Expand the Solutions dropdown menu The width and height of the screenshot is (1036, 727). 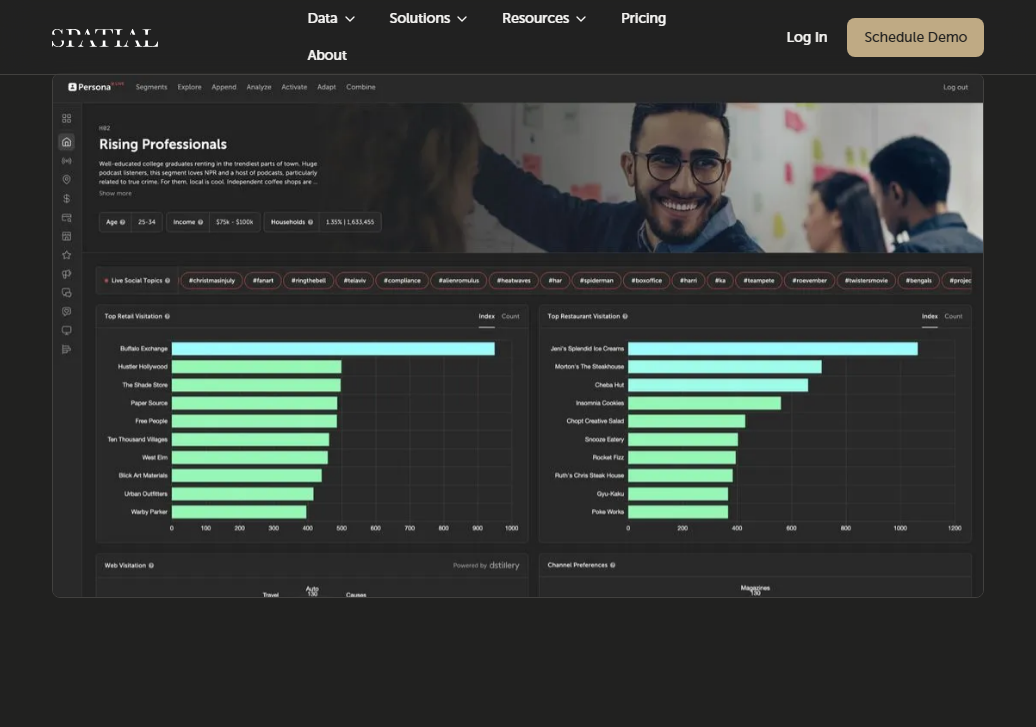tap(427, 19)
